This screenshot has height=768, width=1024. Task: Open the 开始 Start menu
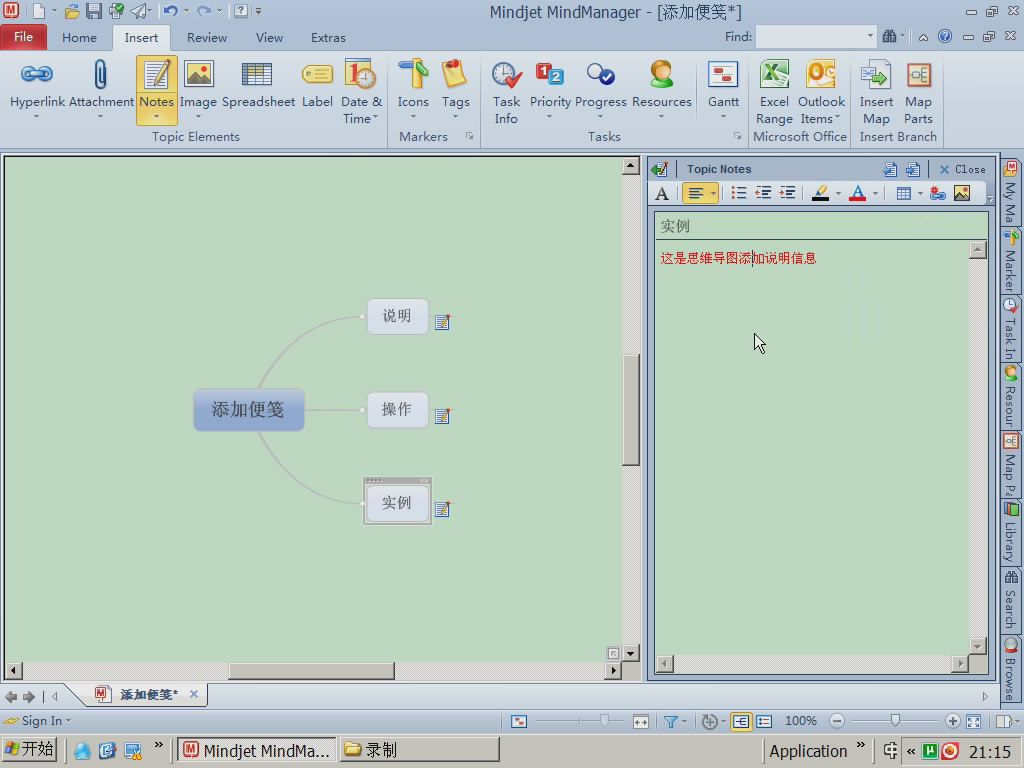pyautogui.click(x=30, y=749)
